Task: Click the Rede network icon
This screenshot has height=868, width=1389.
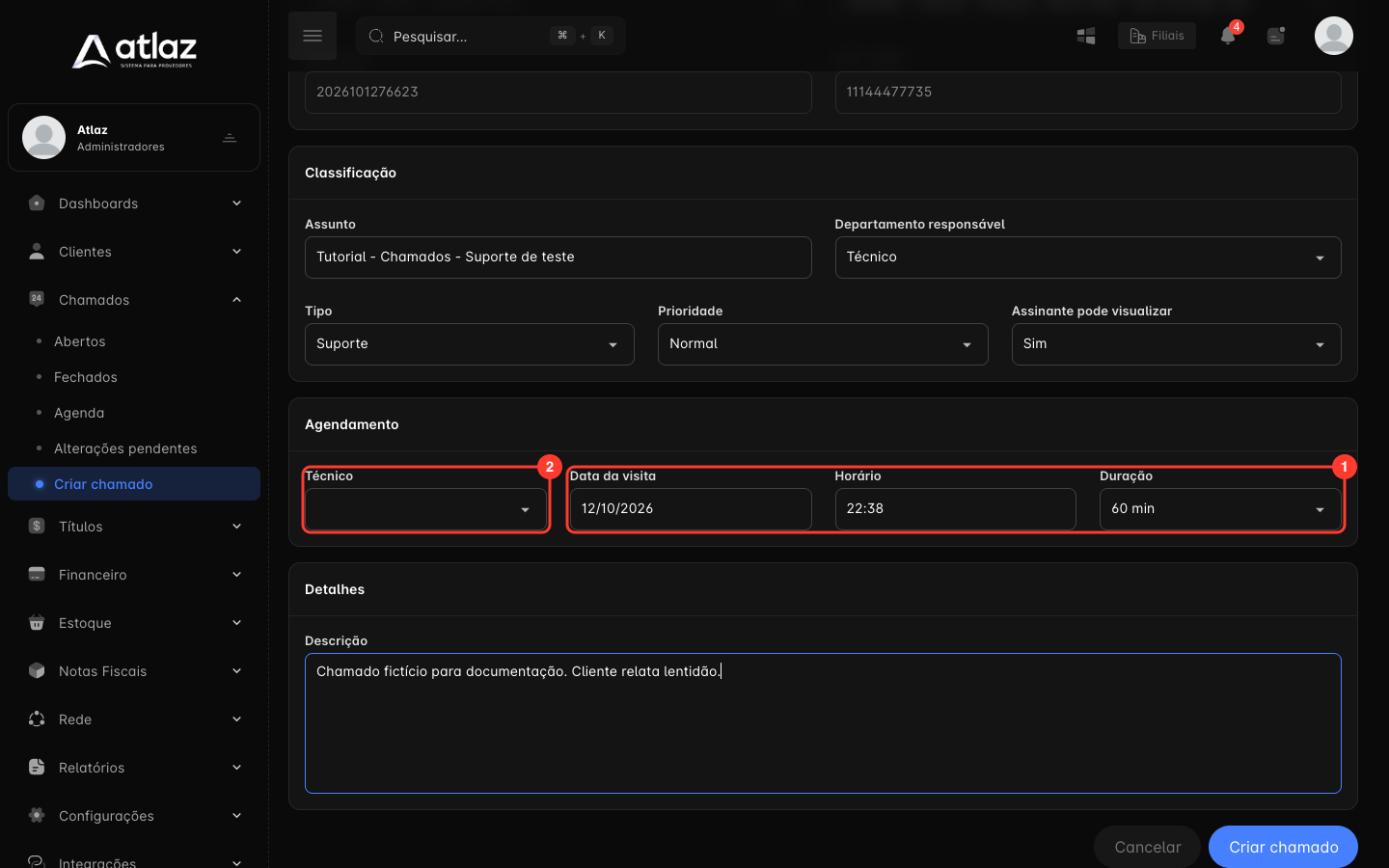Action: tap(37, 719)
